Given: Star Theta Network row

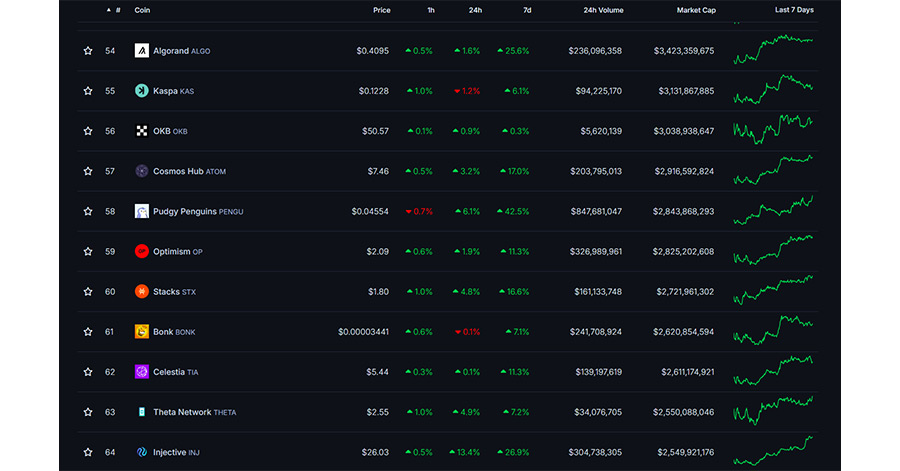Looking at the screenshot, I should [x=88, y=412].
